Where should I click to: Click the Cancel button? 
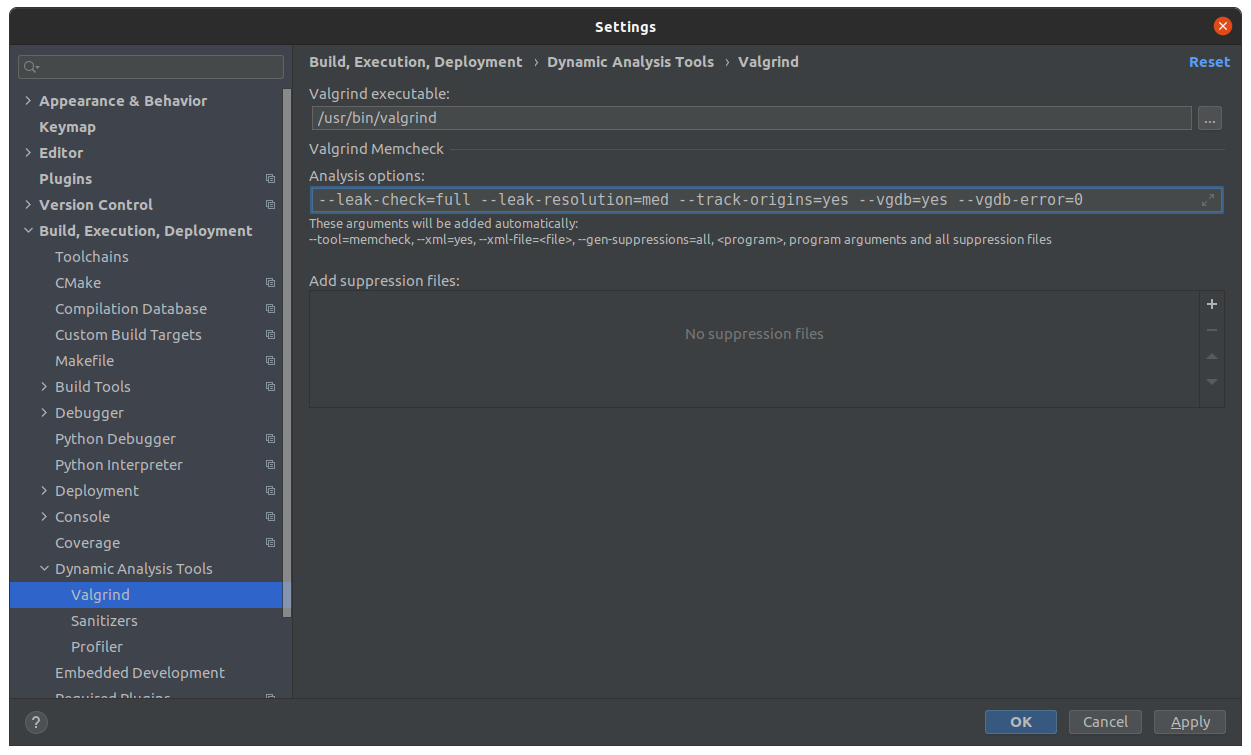tap(1105, 722)
